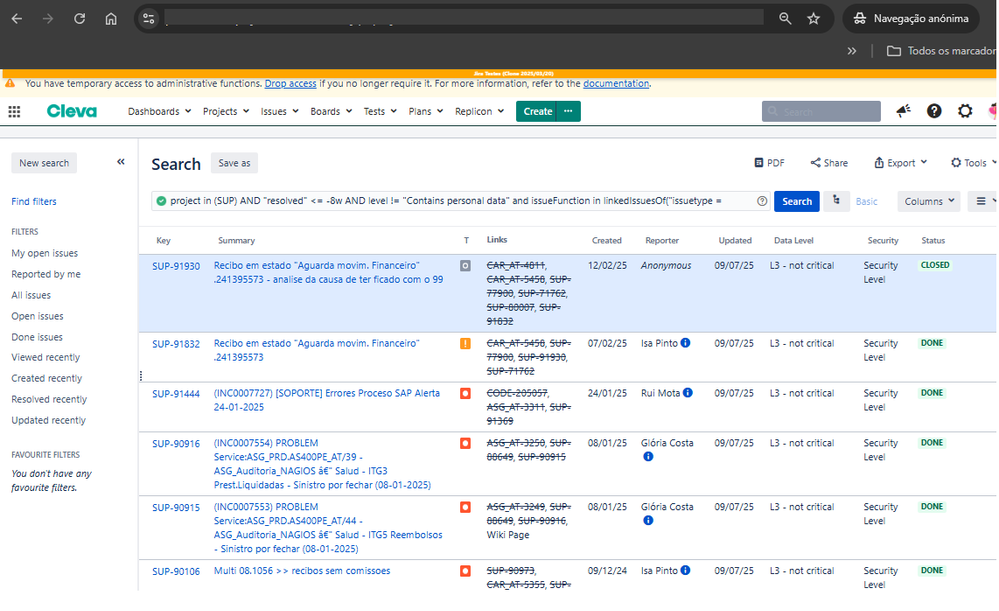
Task: Expand the Columns dropdown
Action: (x=928, y=201)
